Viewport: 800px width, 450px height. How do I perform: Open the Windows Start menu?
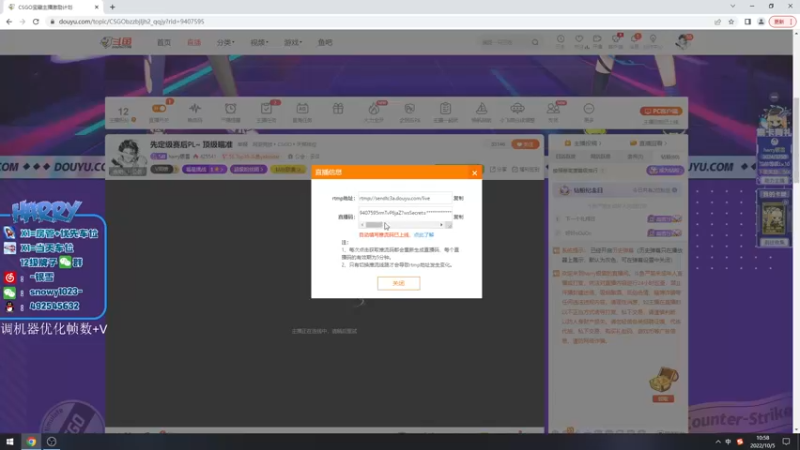[10, 442]
